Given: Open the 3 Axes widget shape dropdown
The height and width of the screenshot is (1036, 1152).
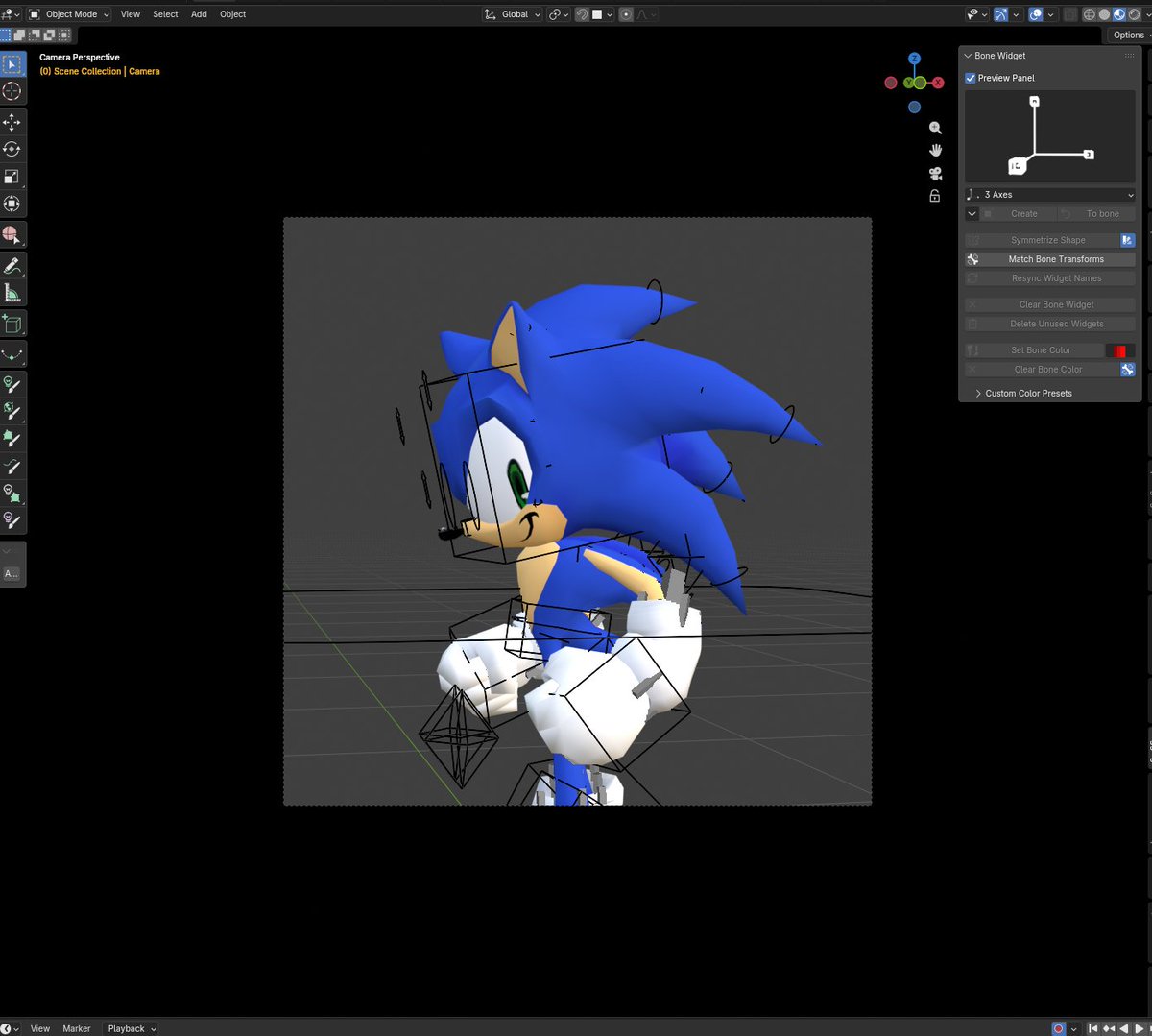Looking at the screenshot, I should (1050, 195).
